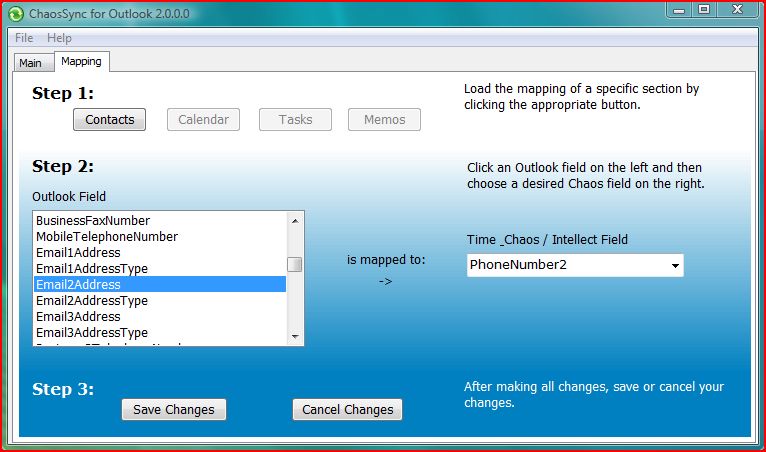Screen dimensions: 766x452
Task: Click the Outlook Field list scroll down arrow
Action: coord(295,336)
